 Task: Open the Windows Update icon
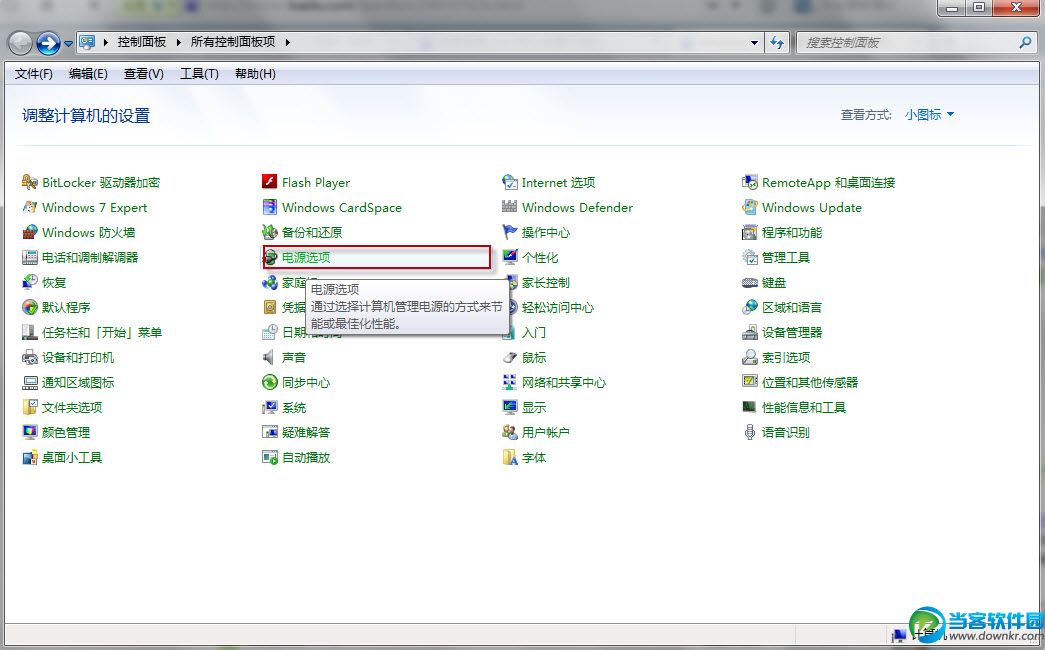coord(750,207)
